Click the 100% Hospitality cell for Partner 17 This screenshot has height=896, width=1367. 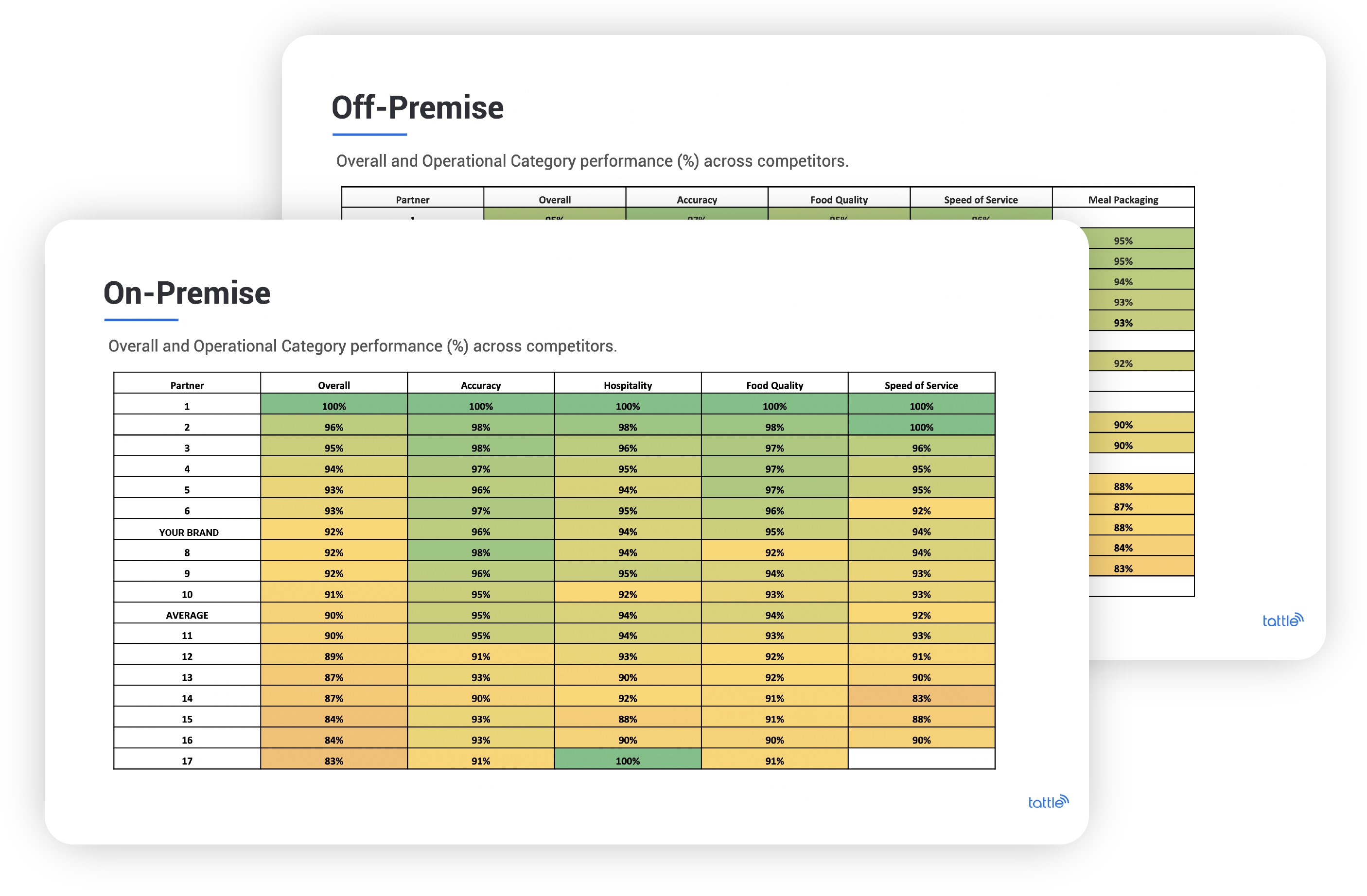point(627,760)
